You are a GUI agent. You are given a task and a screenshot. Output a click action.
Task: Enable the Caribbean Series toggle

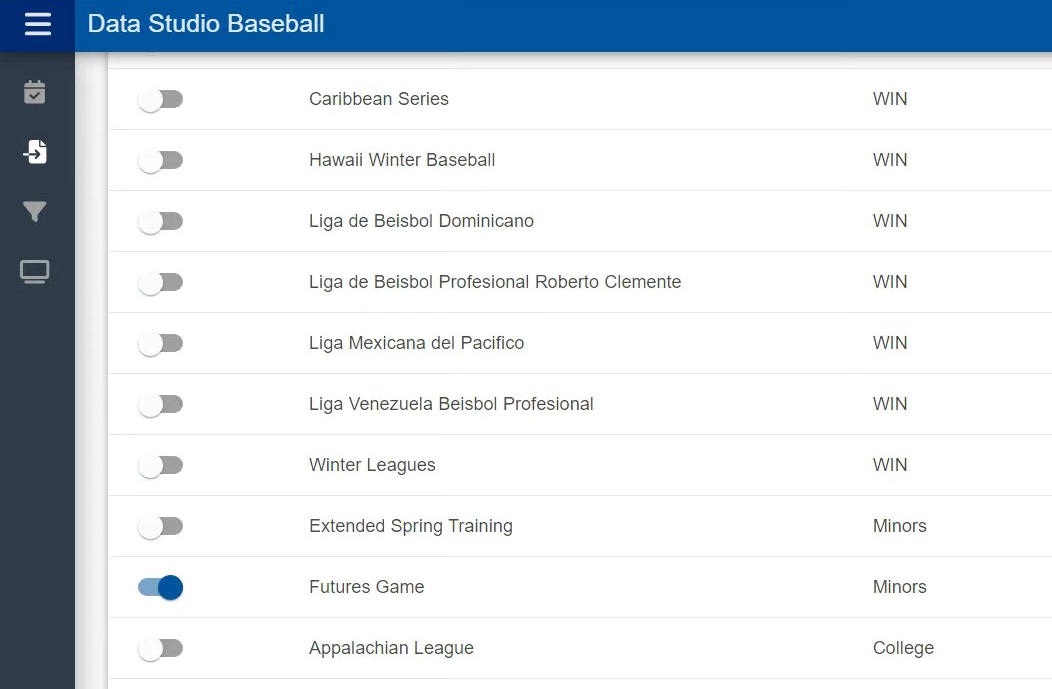pos(160,99)
